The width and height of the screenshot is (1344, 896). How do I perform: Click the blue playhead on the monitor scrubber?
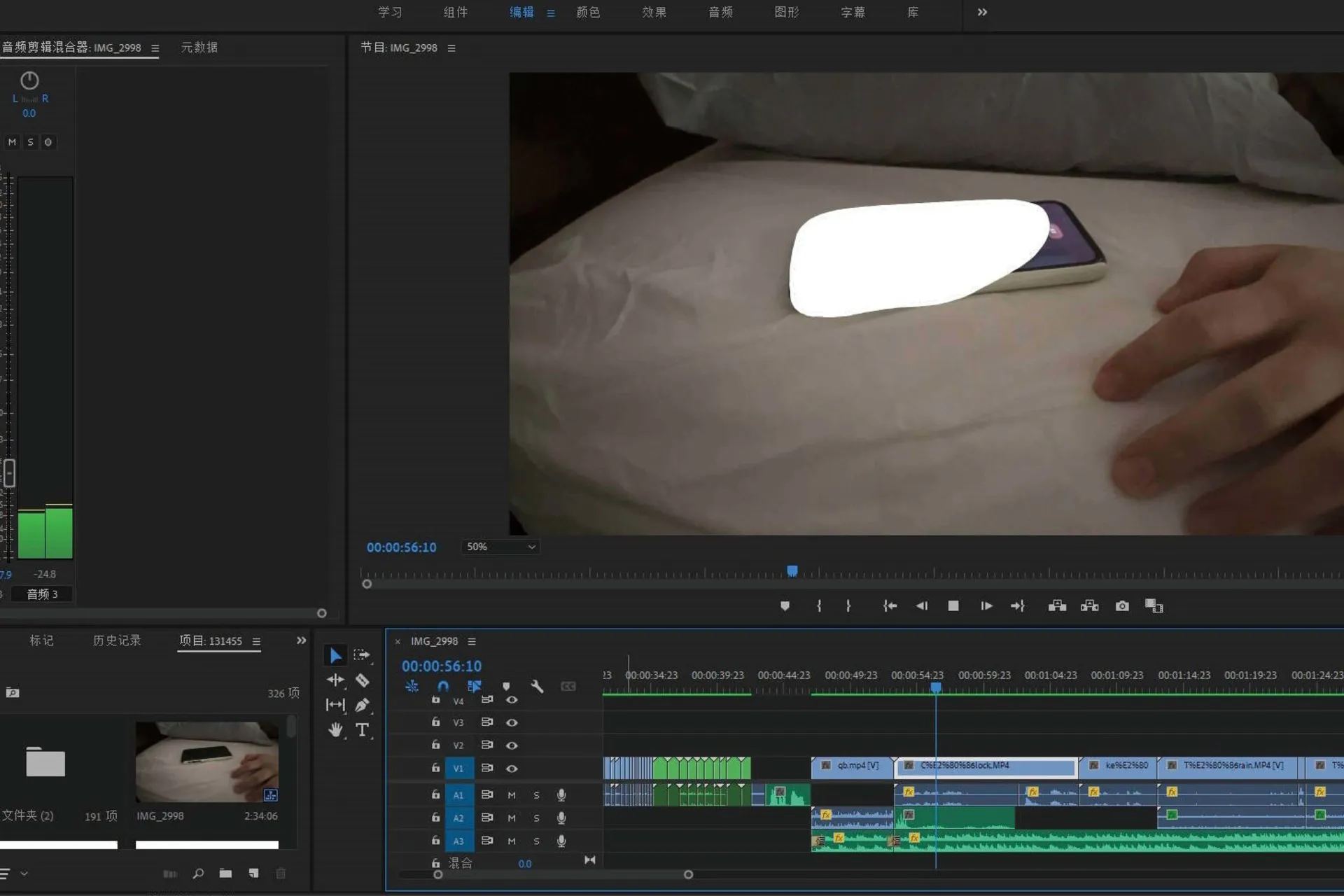pos(792,571)
